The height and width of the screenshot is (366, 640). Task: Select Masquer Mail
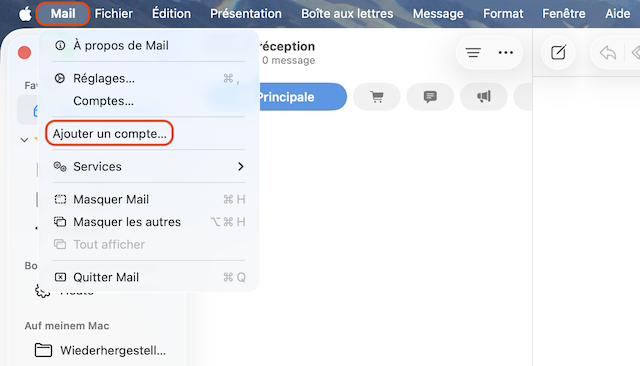(x=149, y=200)
